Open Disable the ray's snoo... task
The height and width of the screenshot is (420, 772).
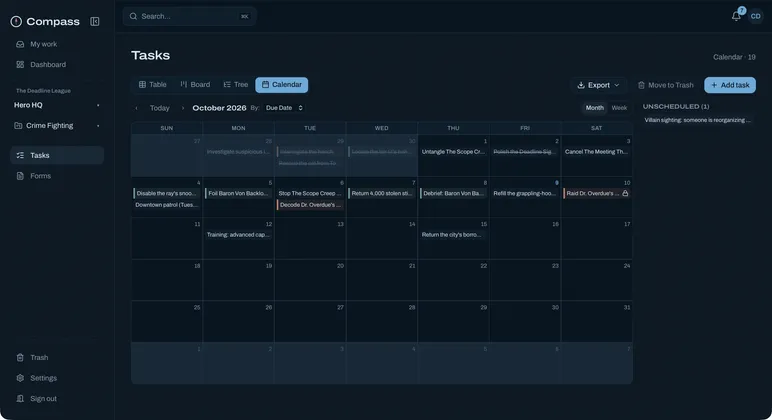click(x=166, y=194)
